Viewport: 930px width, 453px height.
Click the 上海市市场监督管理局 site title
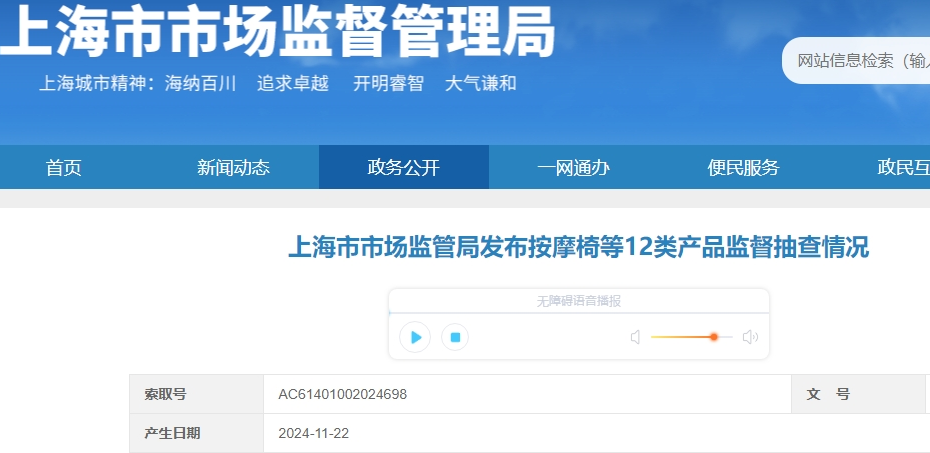point(278,31)
